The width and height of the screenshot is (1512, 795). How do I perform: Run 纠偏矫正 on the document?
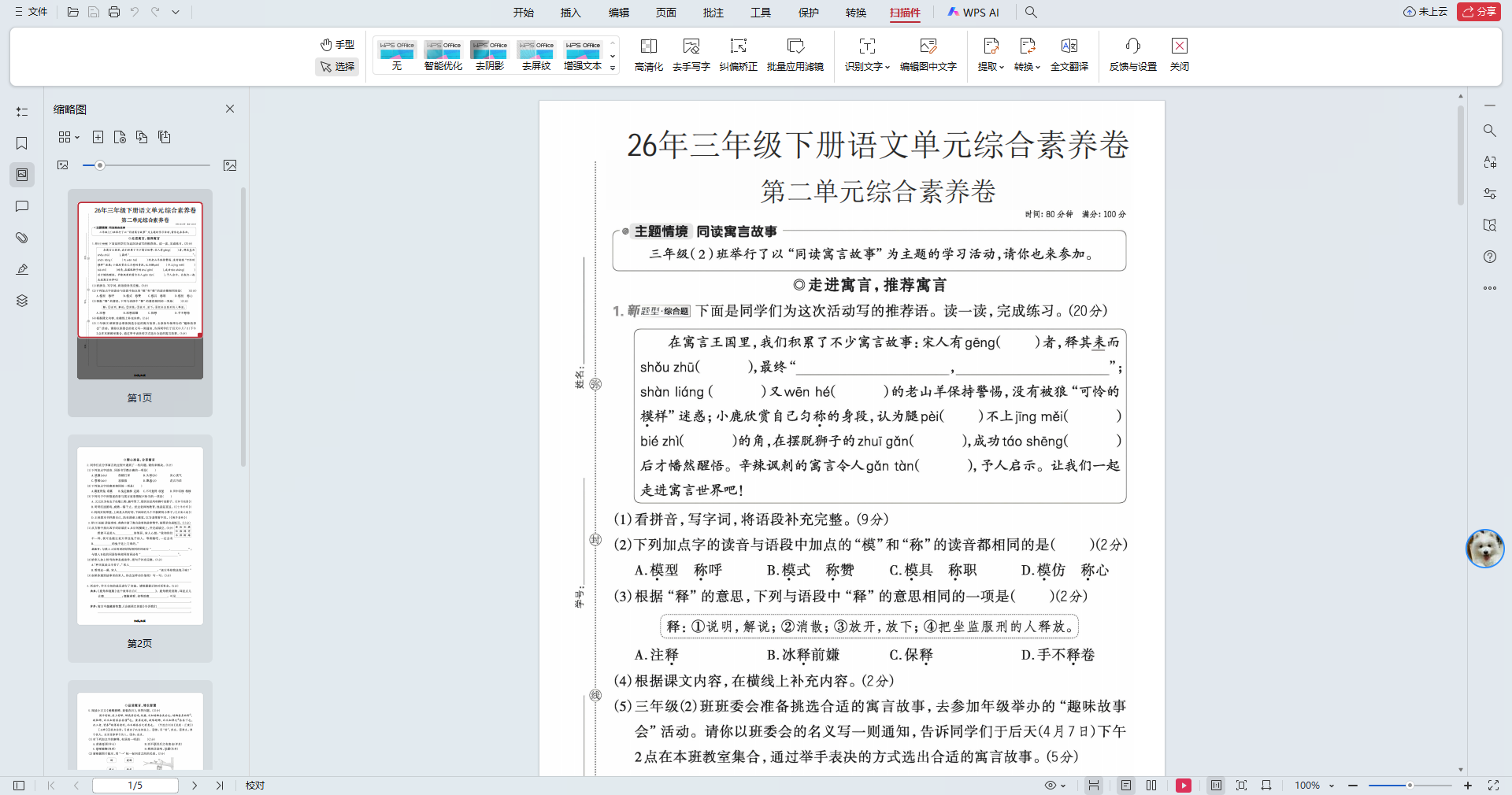(x=738, y=54)
